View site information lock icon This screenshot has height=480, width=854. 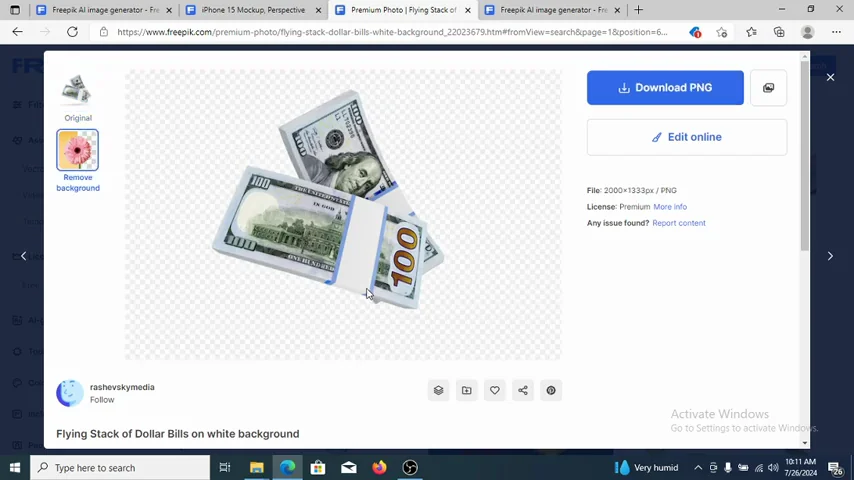pos(103,32)
